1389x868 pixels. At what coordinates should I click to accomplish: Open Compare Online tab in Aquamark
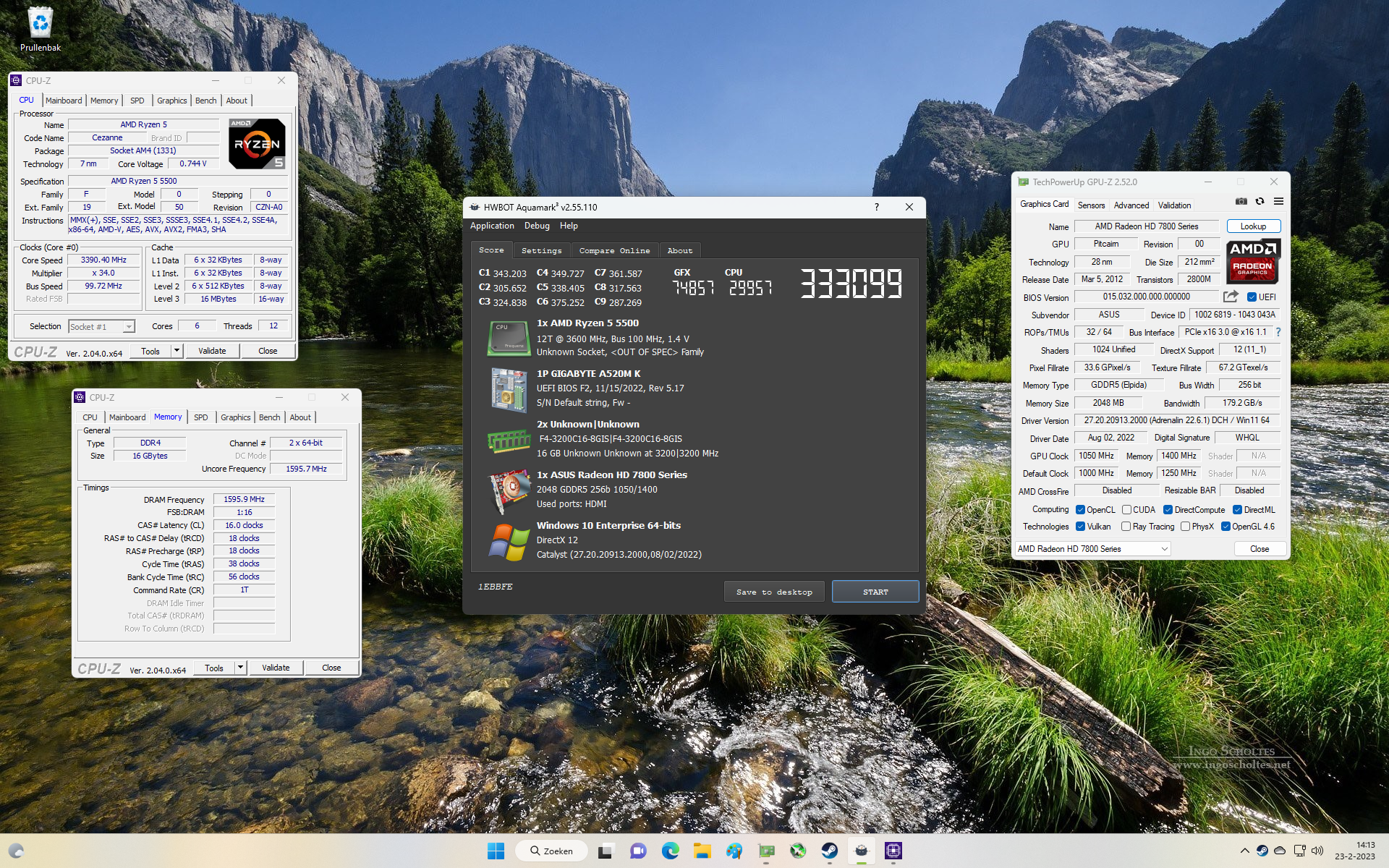coord(614,250)
